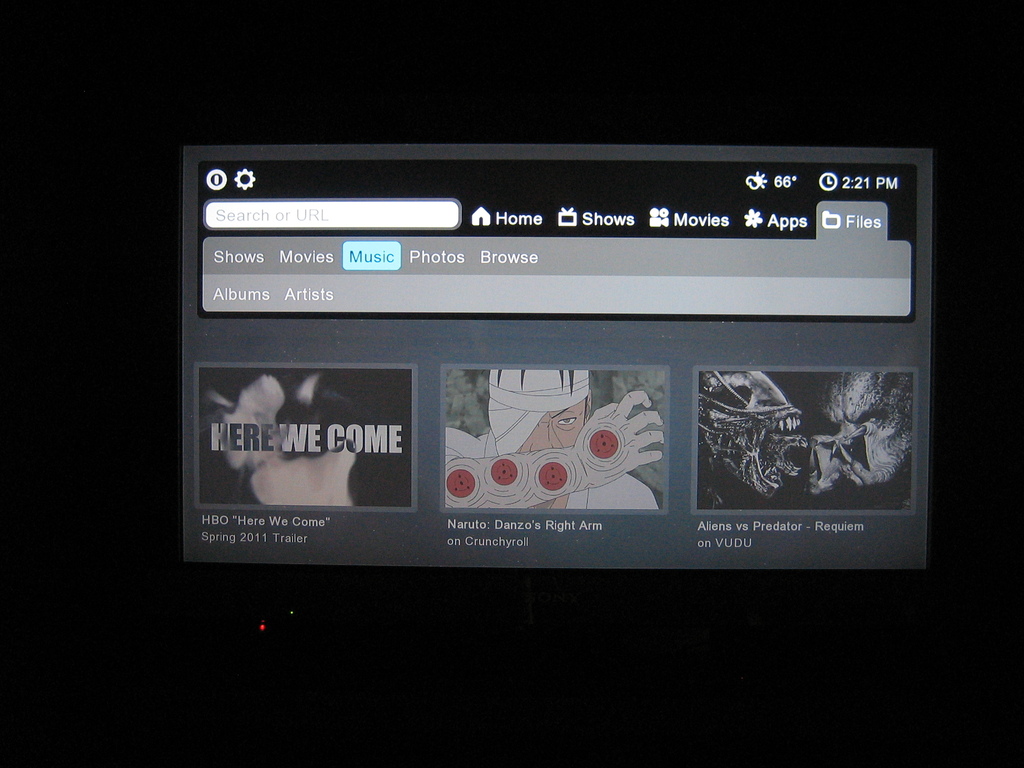Focus the Search or URL field

pyautogui.click(x=332, y=215)
